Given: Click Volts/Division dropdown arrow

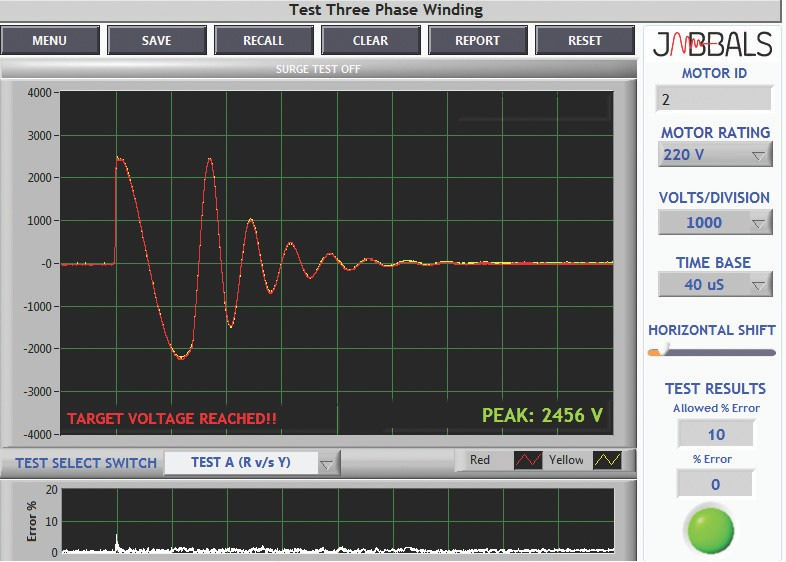Looking at the screenshot, I should 759,223.
